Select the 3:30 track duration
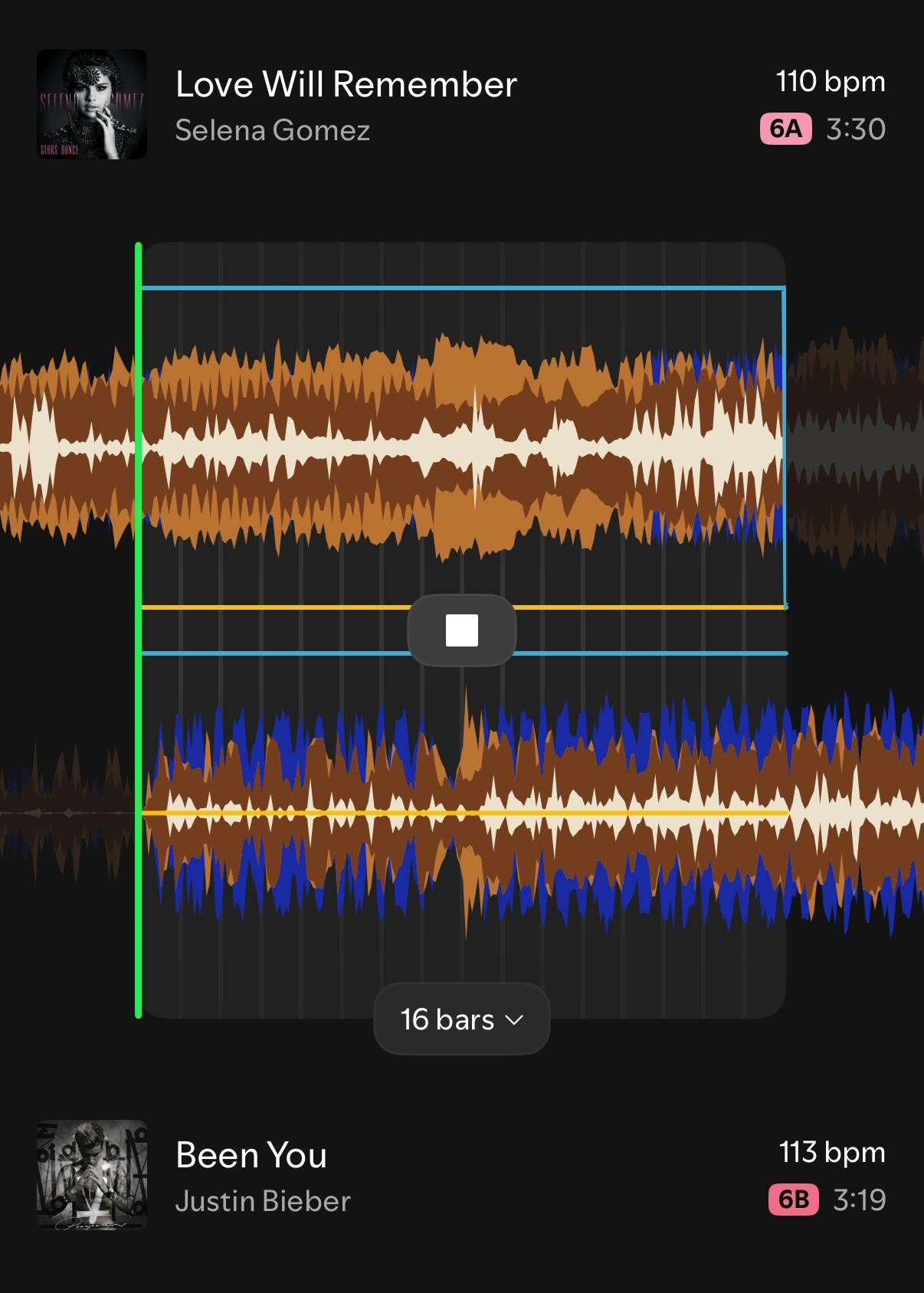 point(856,129)
